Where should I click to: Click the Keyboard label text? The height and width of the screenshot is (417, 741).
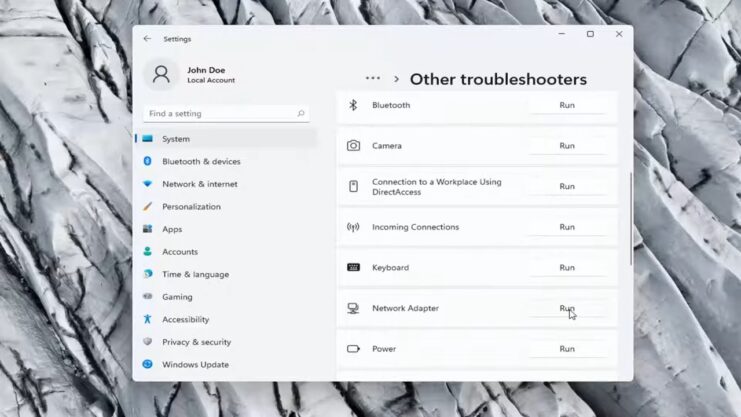tap(390, 268)
